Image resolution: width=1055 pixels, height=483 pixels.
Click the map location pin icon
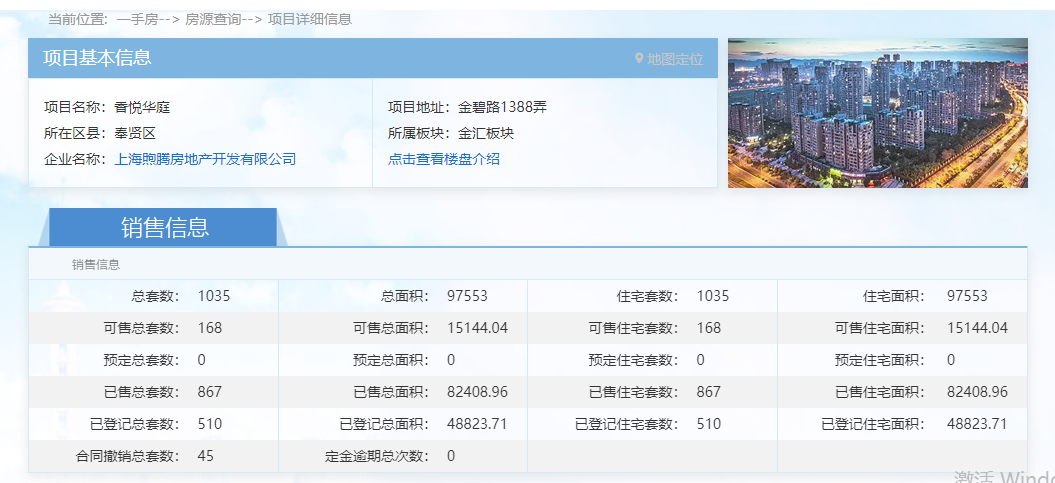tap(639, 59)
